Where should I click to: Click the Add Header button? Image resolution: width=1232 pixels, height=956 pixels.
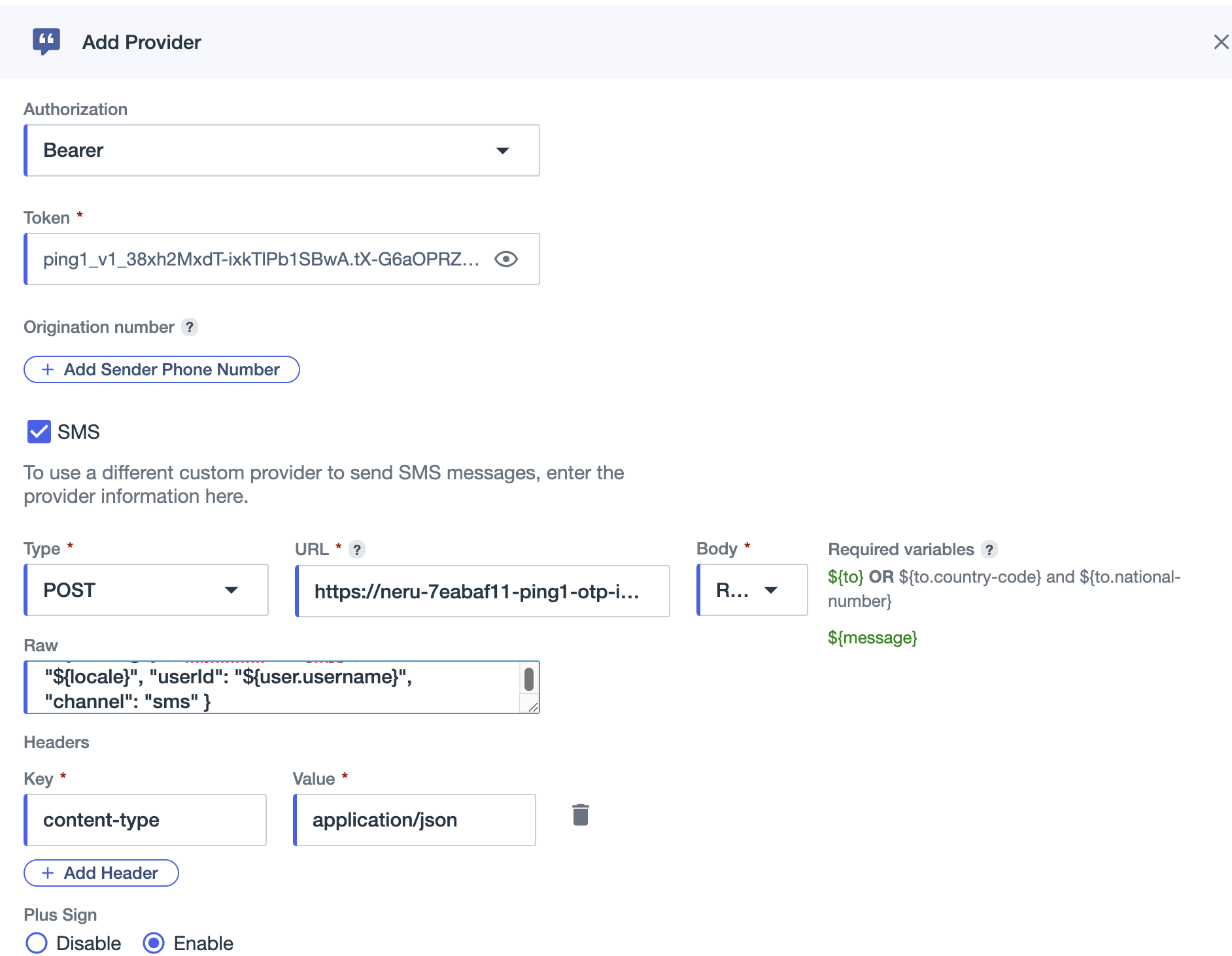pyautogui.click(x=101, y=873)
